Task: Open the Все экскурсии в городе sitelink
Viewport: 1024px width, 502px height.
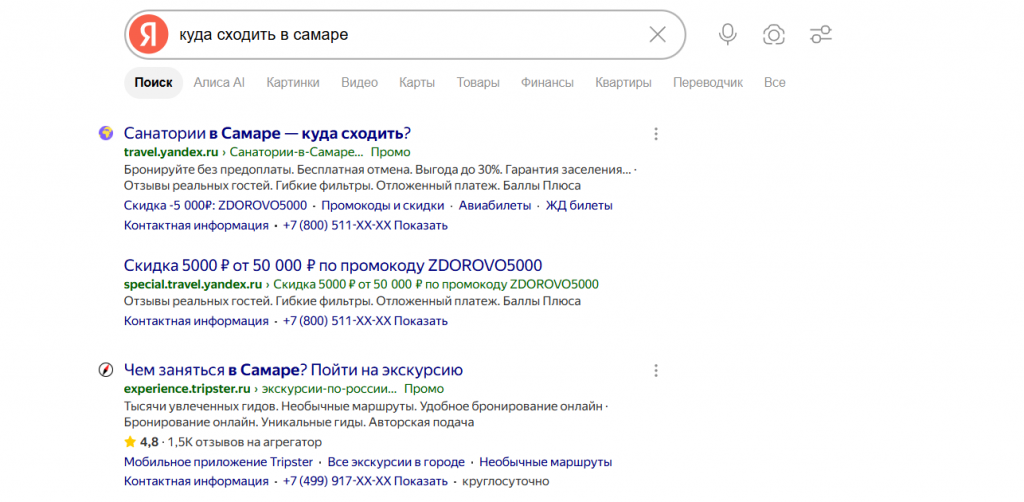Action: 396,462
